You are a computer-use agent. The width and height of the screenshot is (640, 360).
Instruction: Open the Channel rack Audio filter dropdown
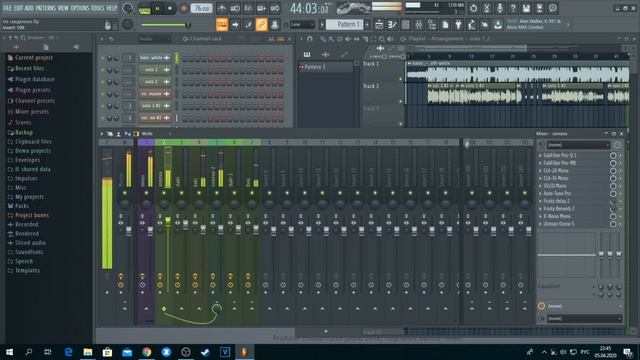coord(154,39)
